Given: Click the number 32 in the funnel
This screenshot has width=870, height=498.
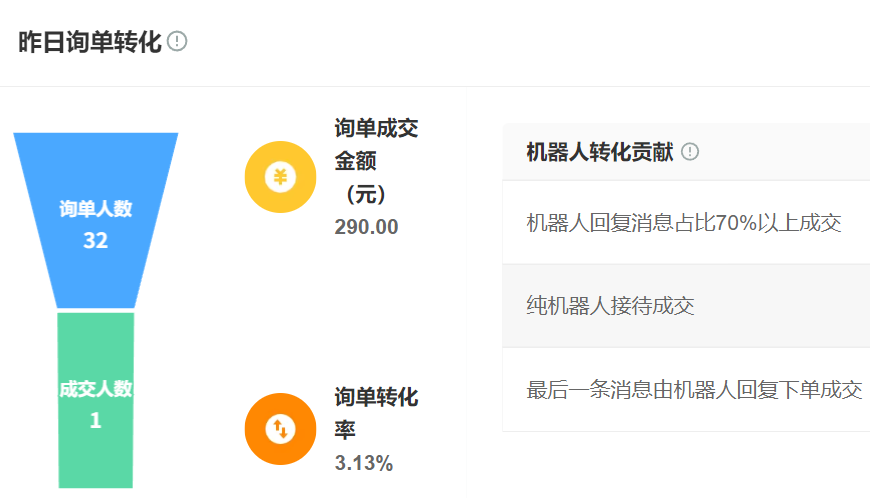Looking at the screenshot, I should tap(96, 241).
